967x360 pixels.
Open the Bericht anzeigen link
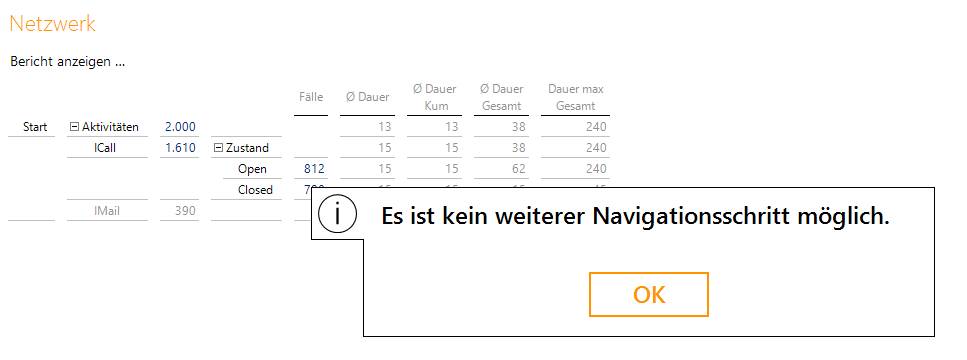click(68, 62)
